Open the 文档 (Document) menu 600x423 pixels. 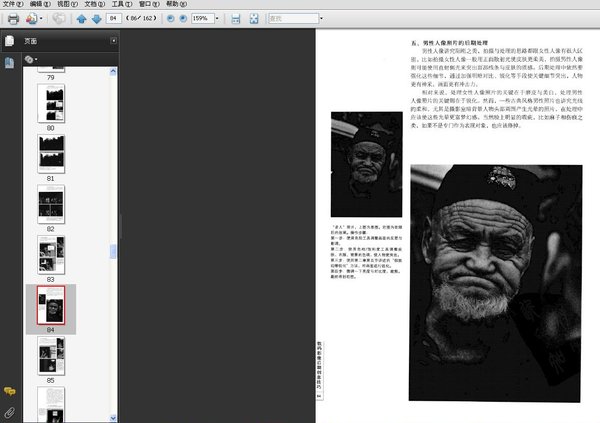(95, 4)
